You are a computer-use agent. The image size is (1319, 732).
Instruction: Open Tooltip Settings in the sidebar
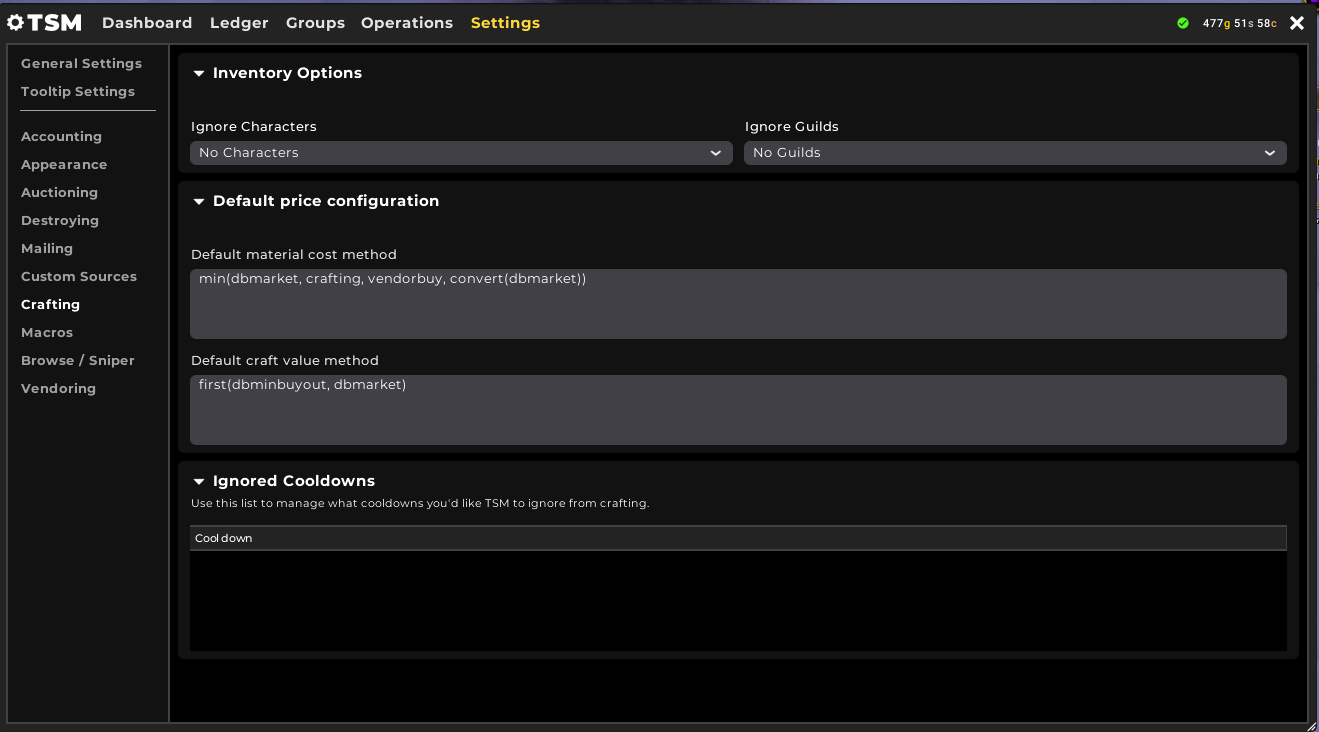[x=78, y=91]
